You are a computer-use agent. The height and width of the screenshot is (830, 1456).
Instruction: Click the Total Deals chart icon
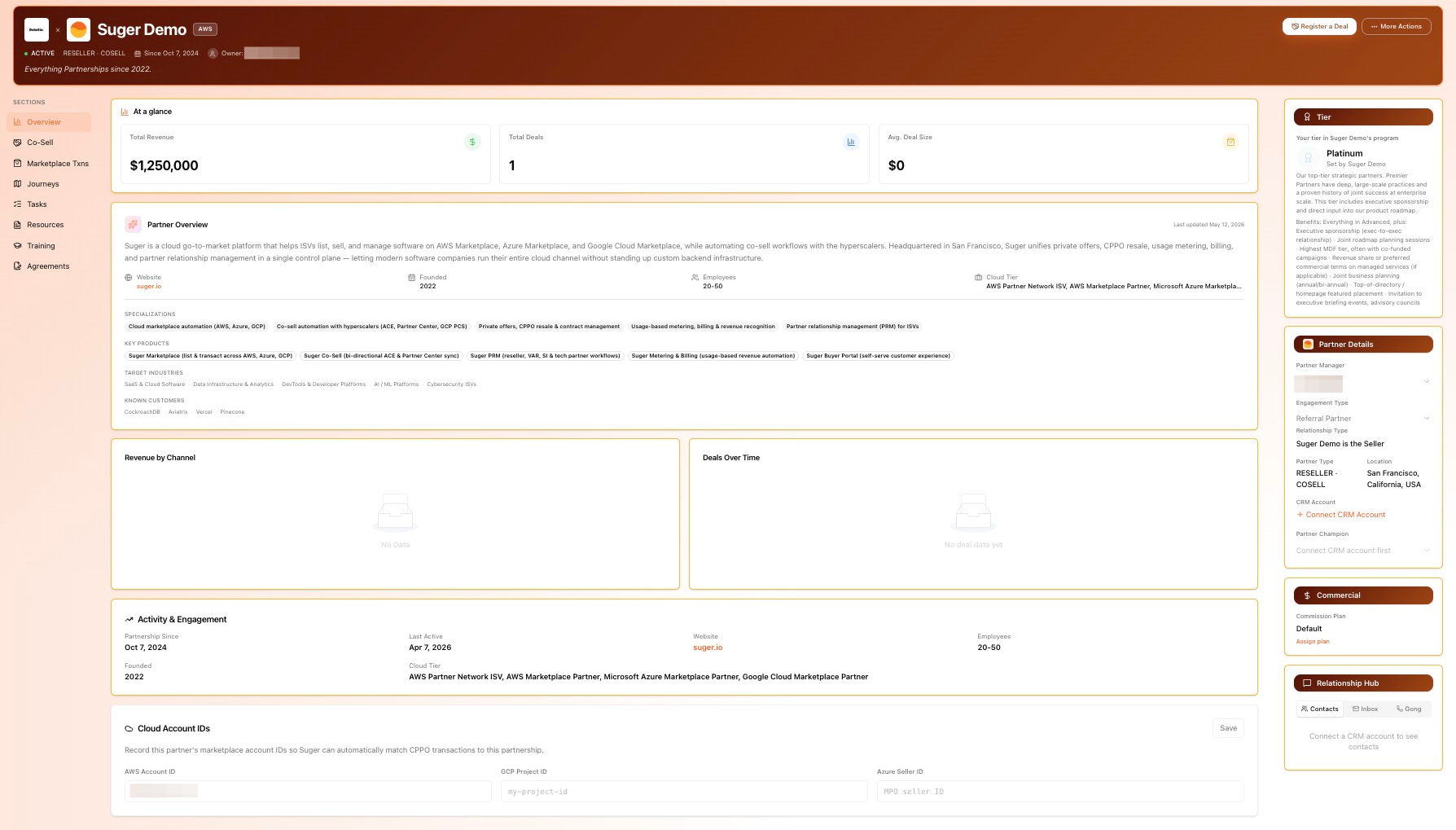point(851,142)
